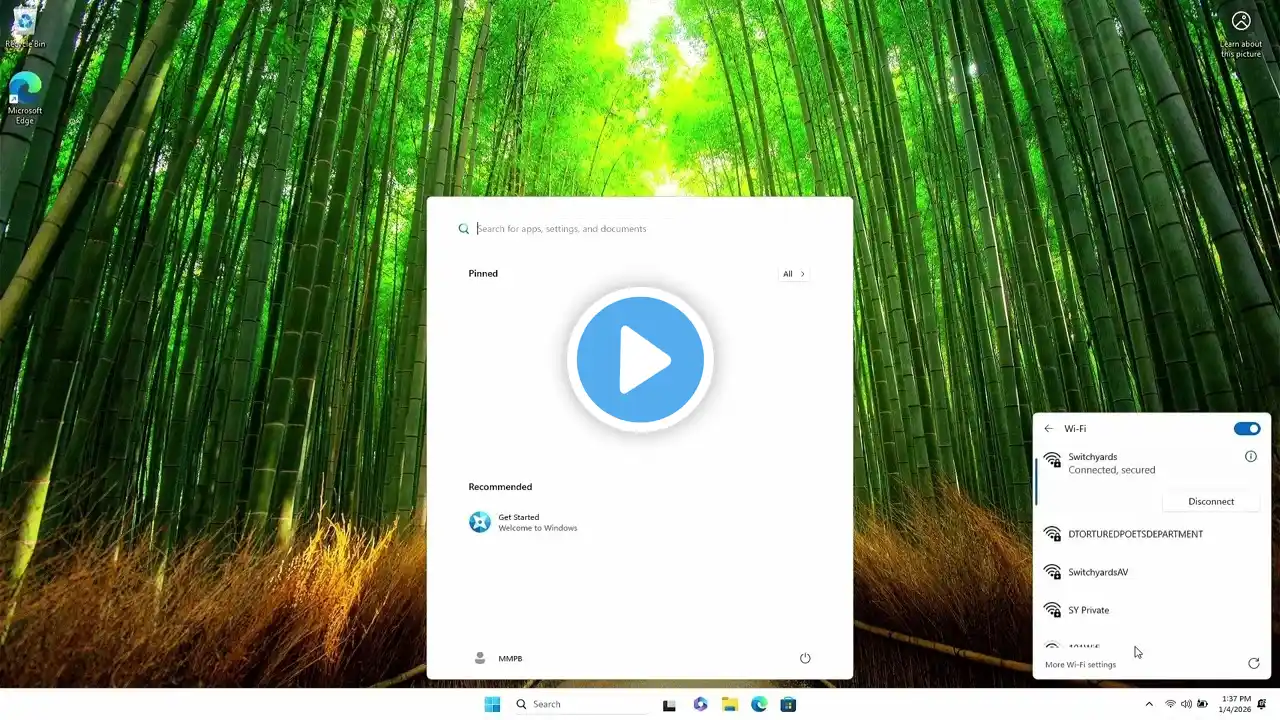Viewport: 1280px width, 720px height.
Task: Choose the SY Private Wi-Fi network
Action: tap(1088, 610)
